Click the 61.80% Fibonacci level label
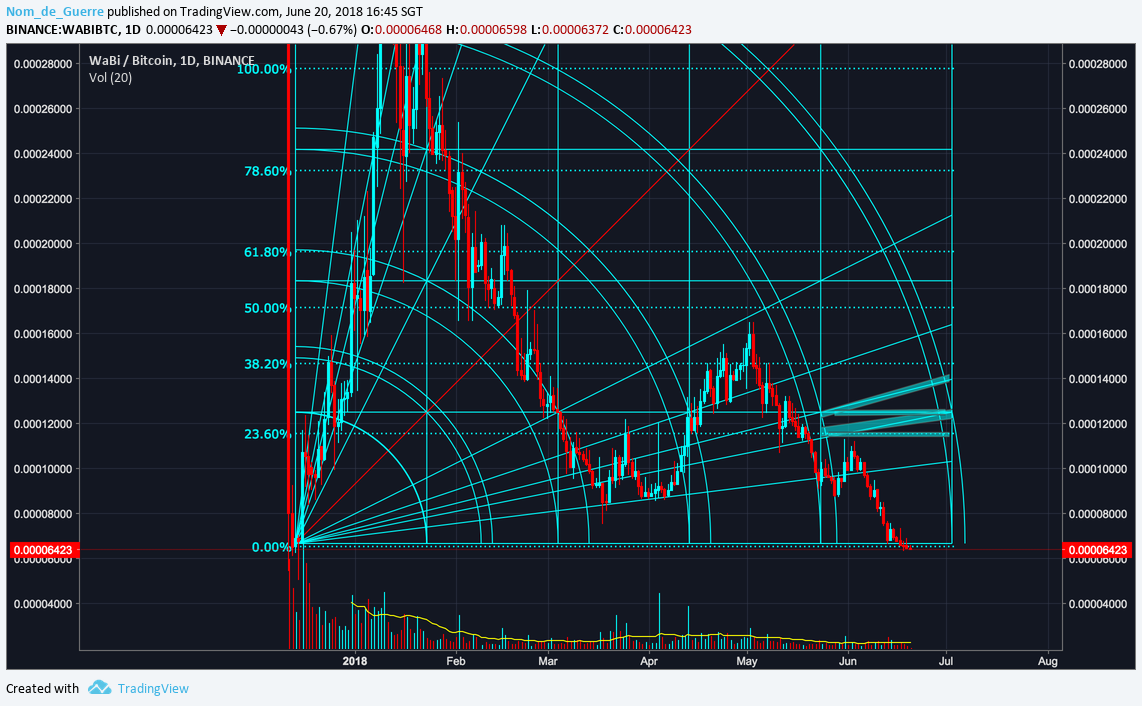 click(267, 252)
